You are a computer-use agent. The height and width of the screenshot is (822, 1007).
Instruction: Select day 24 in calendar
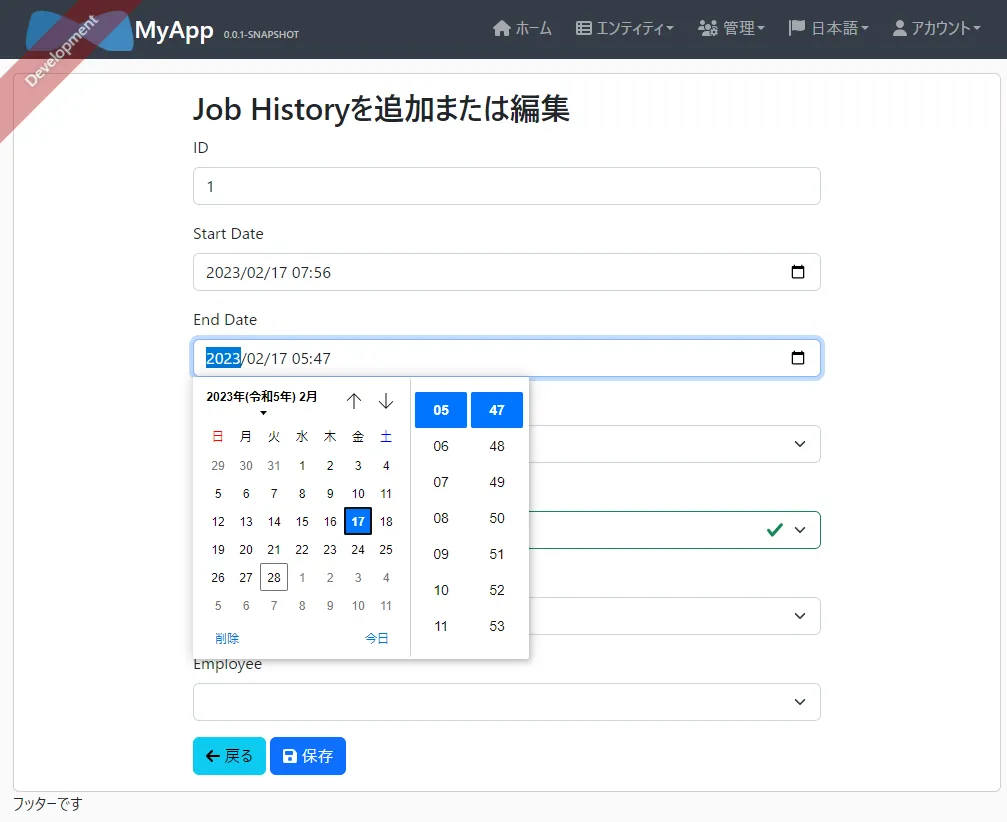coord(358,550)
